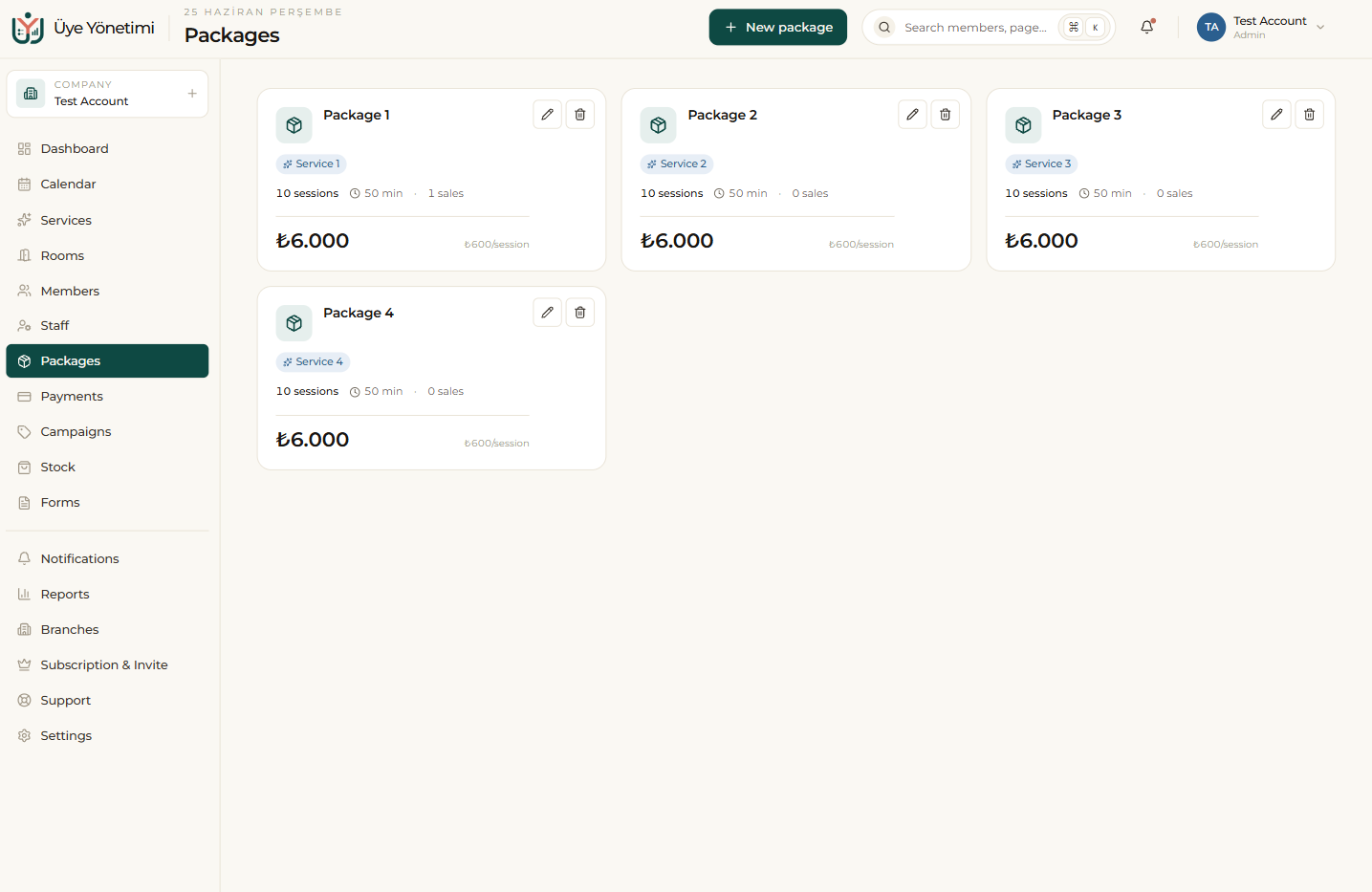Click the ⌘K shortcut badge
1372x892 pixels.
(1084, 27)
